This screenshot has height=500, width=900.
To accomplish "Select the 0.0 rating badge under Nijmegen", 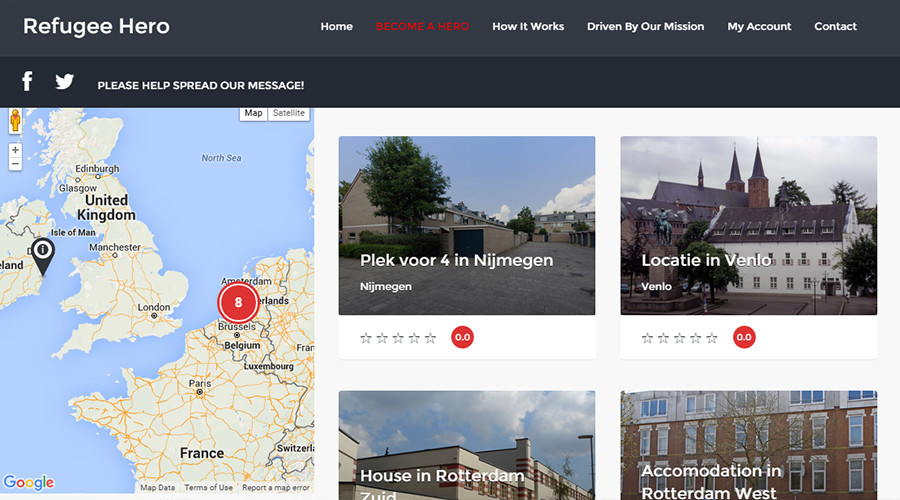I will pos(462,338).
